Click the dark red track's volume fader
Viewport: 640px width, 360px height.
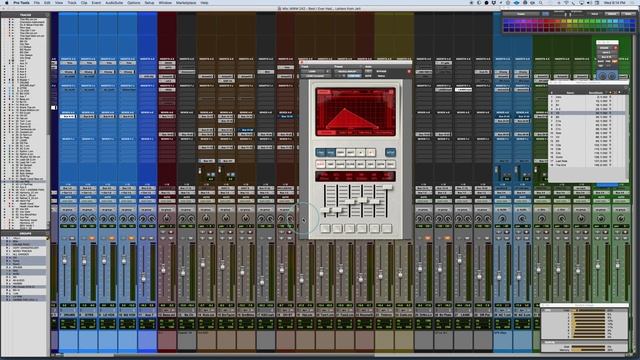tap(163, 270)
